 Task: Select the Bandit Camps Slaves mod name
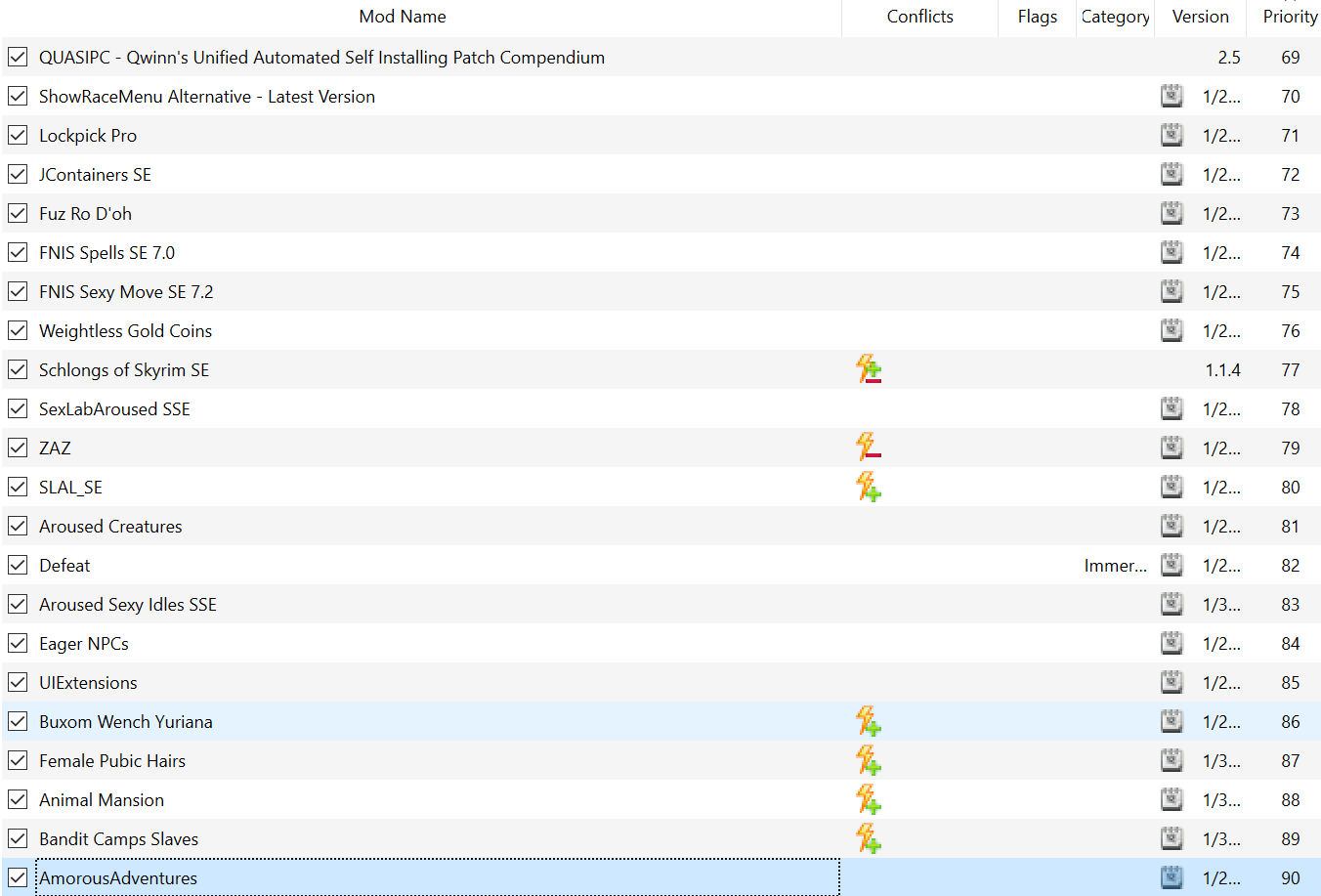[x=118, y=839]
